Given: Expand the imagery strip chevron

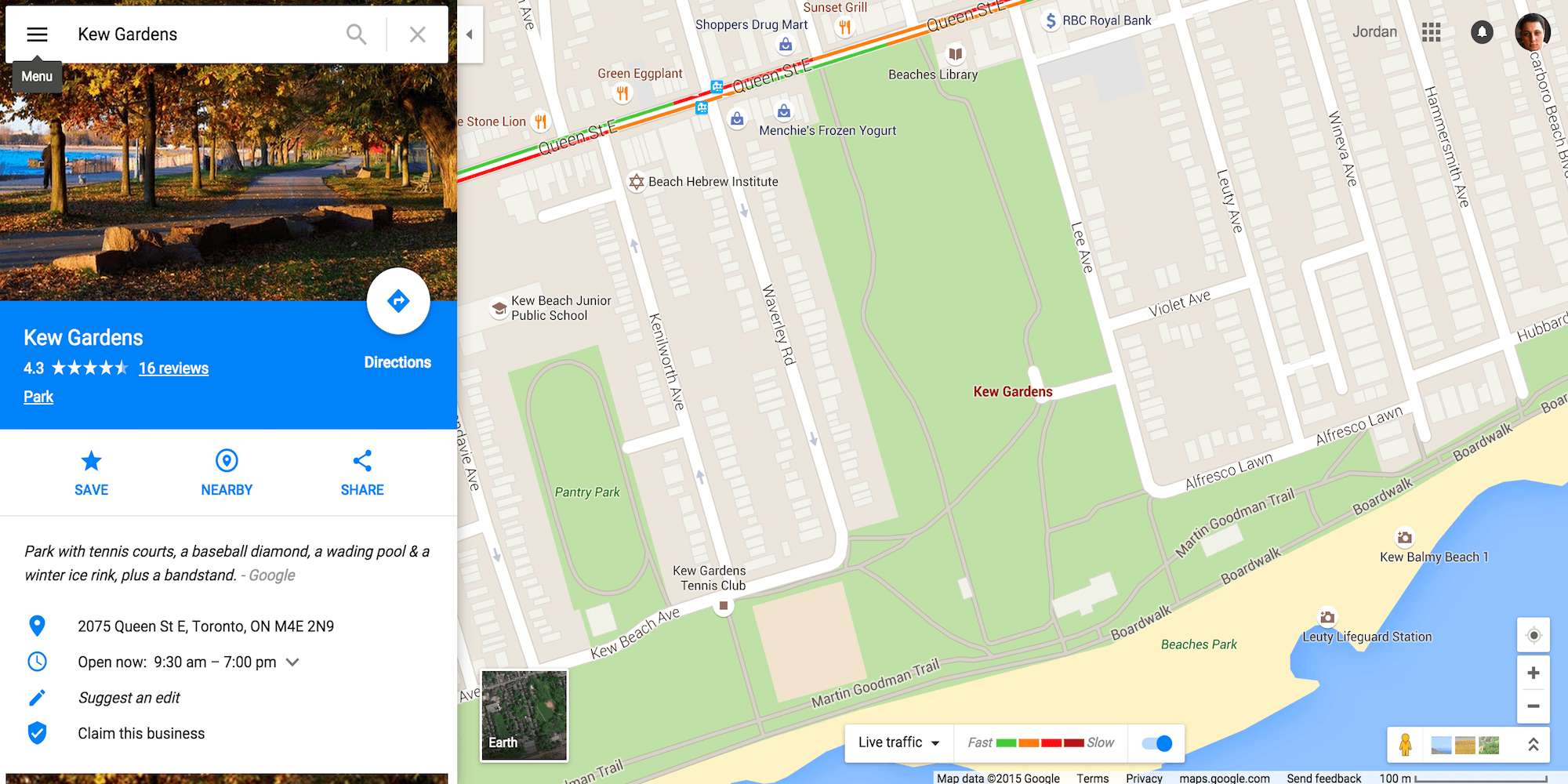Looking at the screenshot, I should point(1533,744).
